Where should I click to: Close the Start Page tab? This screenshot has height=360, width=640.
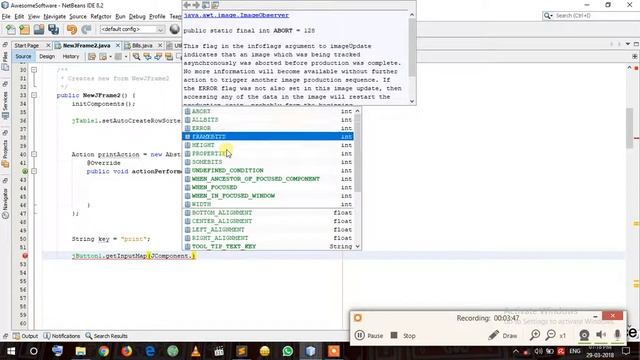[48, 45]
